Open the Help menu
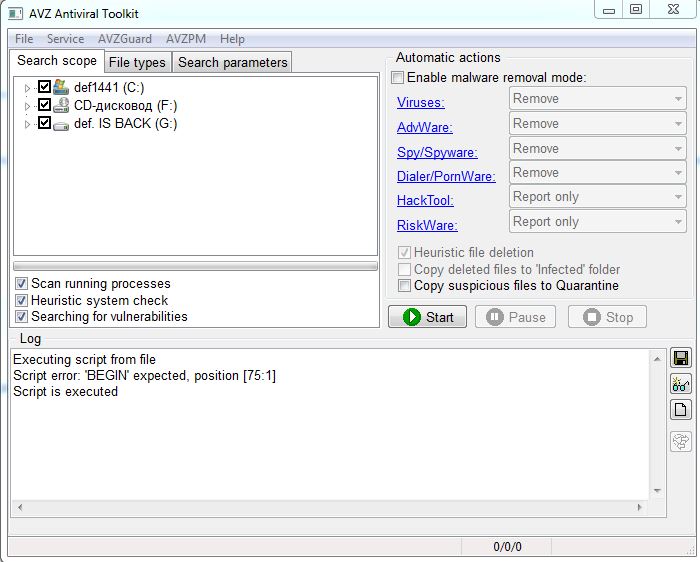This screenshot has width=700, height=562. point(232,39)
